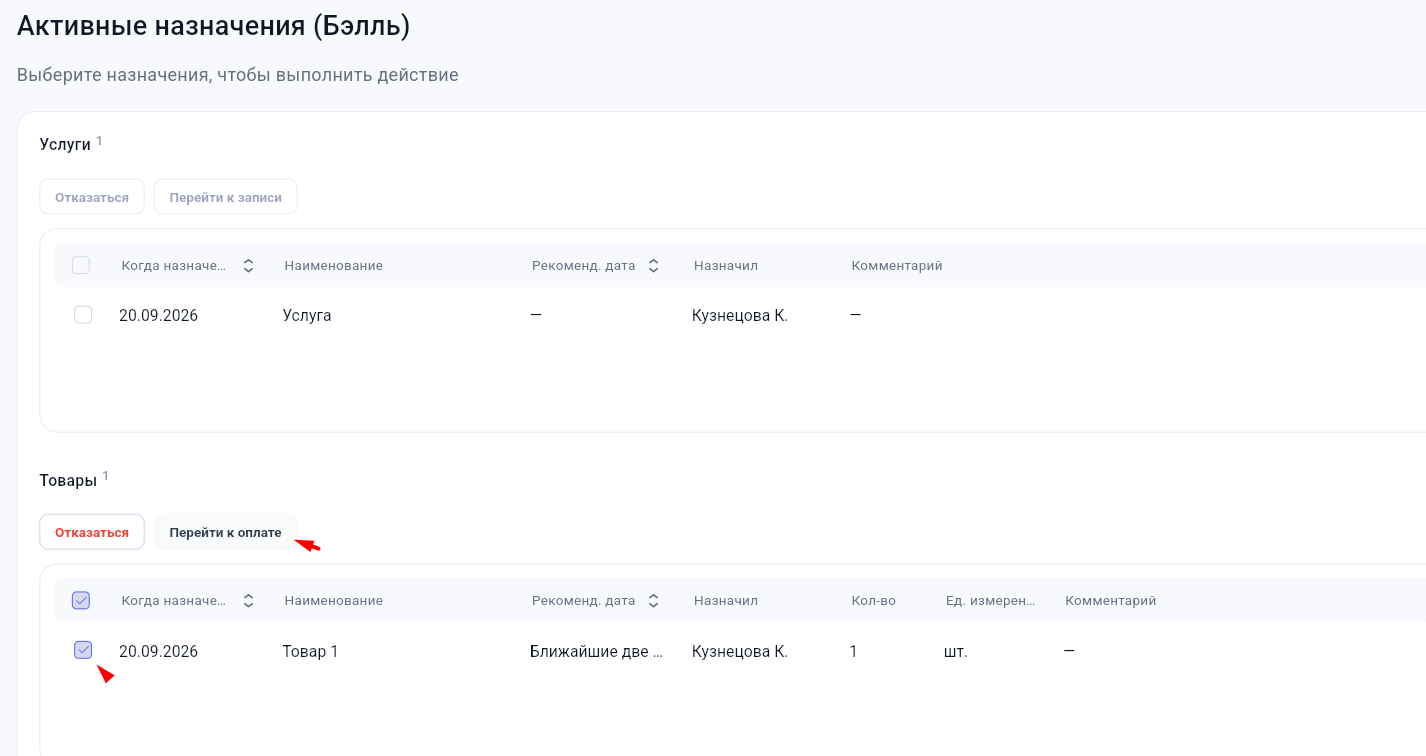Click the "Активные назначения (Бэлль)" page heading

(x=214, y=27)
